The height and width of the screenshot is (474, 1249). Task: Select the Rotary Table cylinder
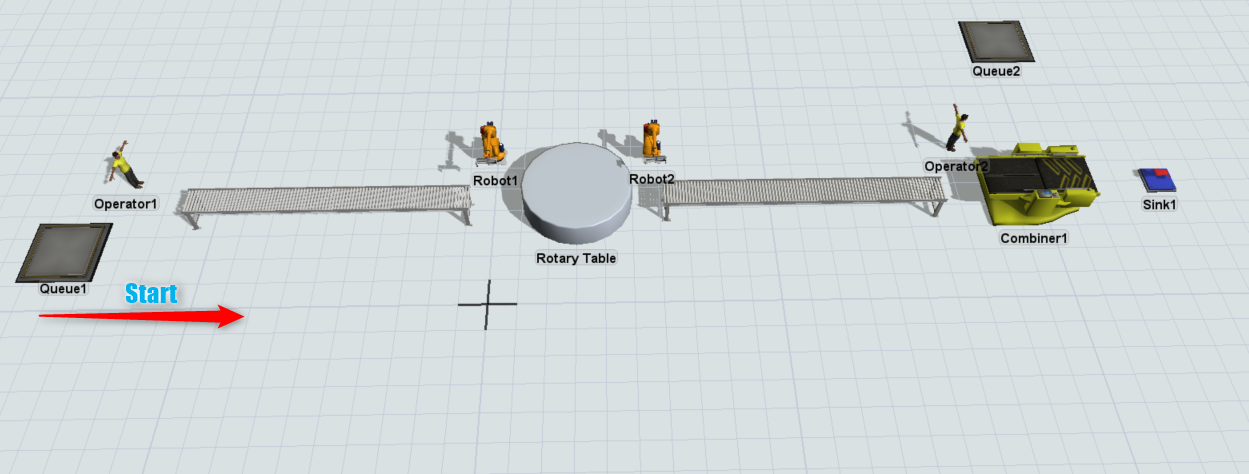pyautogui.click(x=576, y=194)
